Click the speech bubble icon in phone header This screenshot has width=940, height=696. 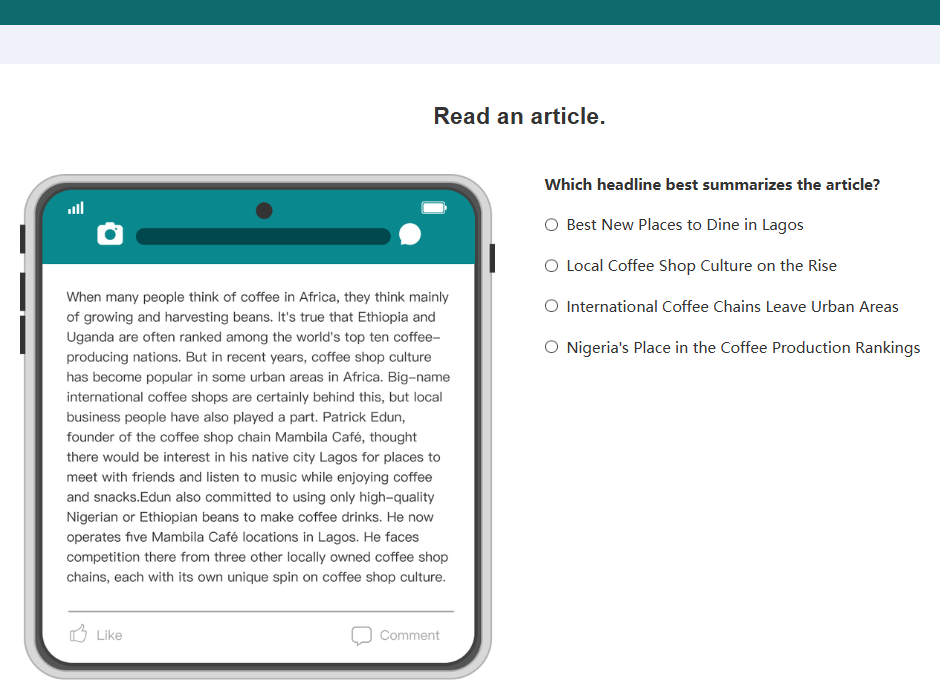pos(410,234)
